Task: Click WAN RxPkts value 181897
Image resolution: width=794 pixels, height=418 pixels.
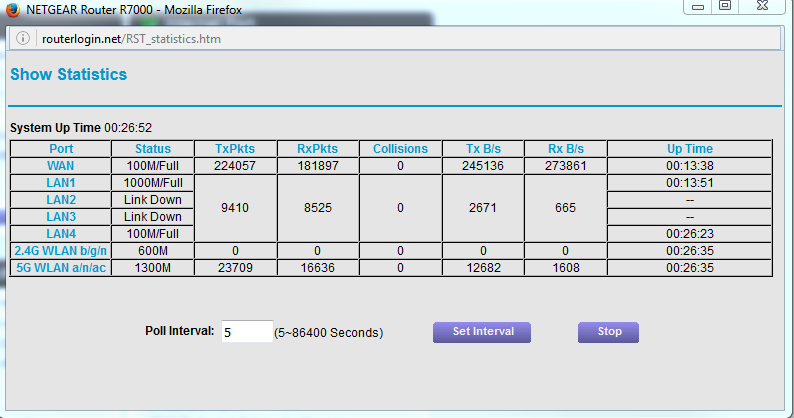Action: (317, 166)
